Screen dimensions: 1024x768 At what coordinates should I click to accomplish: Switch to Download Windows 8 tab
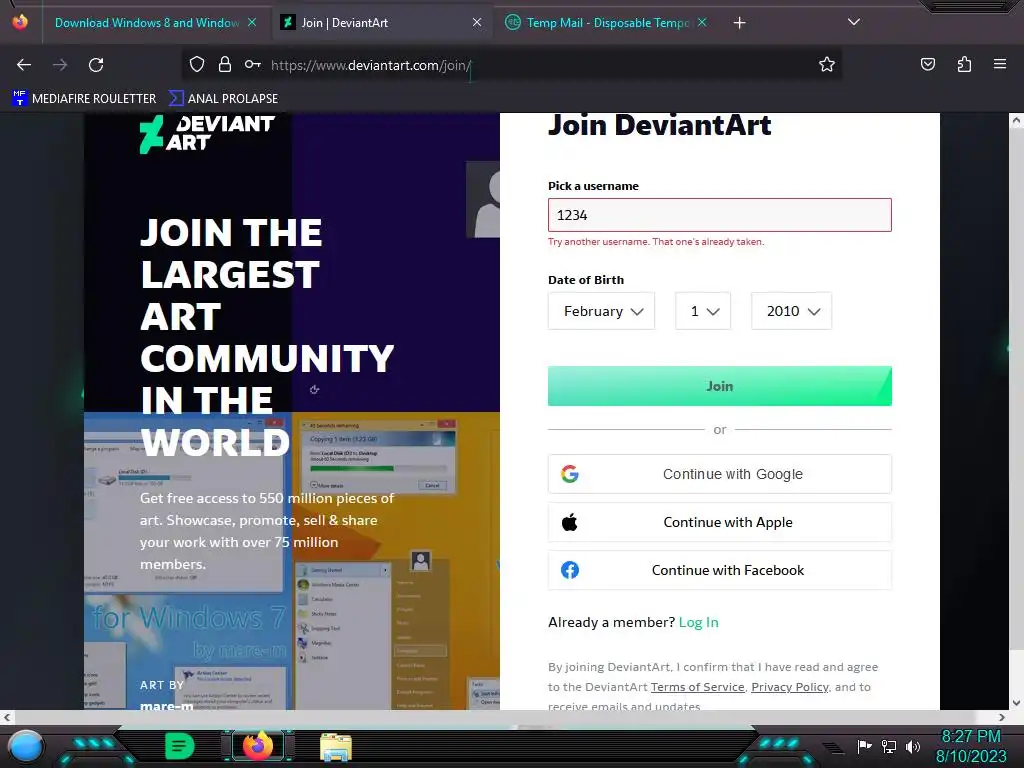[x=147, y=23]
